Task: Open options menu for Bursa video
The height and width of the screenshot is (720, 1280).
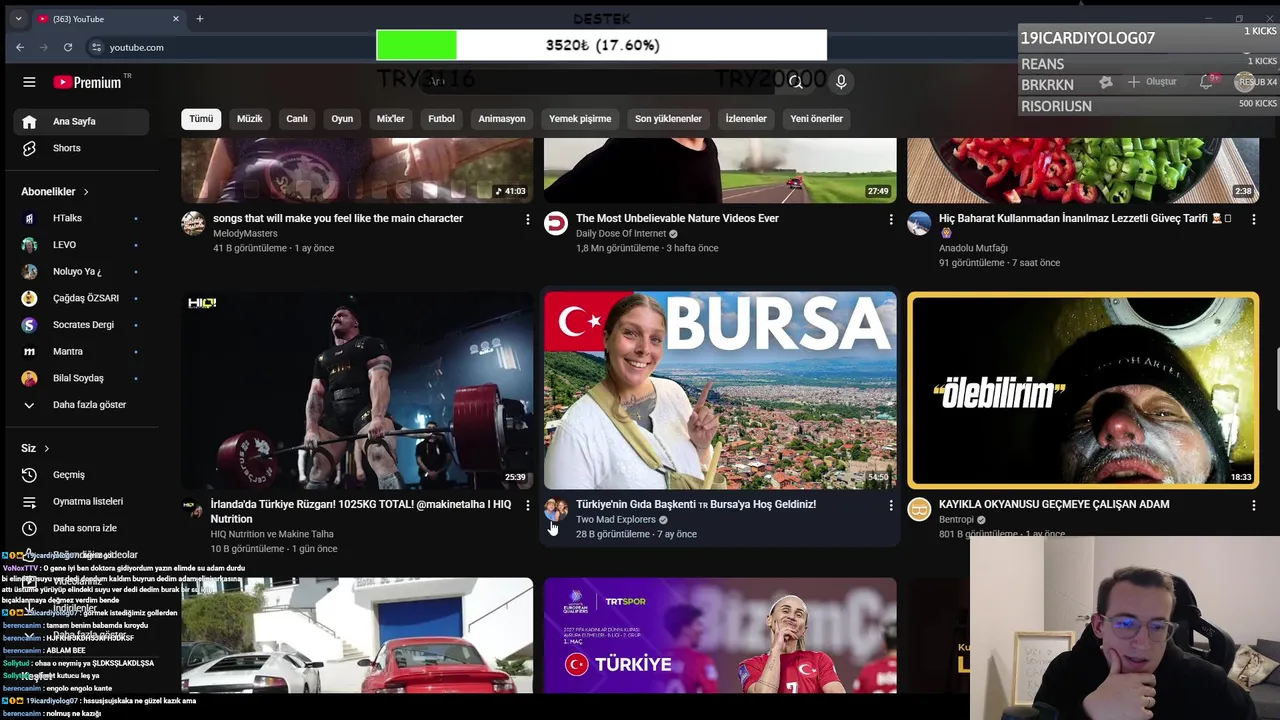Action: tap(891, 506)
